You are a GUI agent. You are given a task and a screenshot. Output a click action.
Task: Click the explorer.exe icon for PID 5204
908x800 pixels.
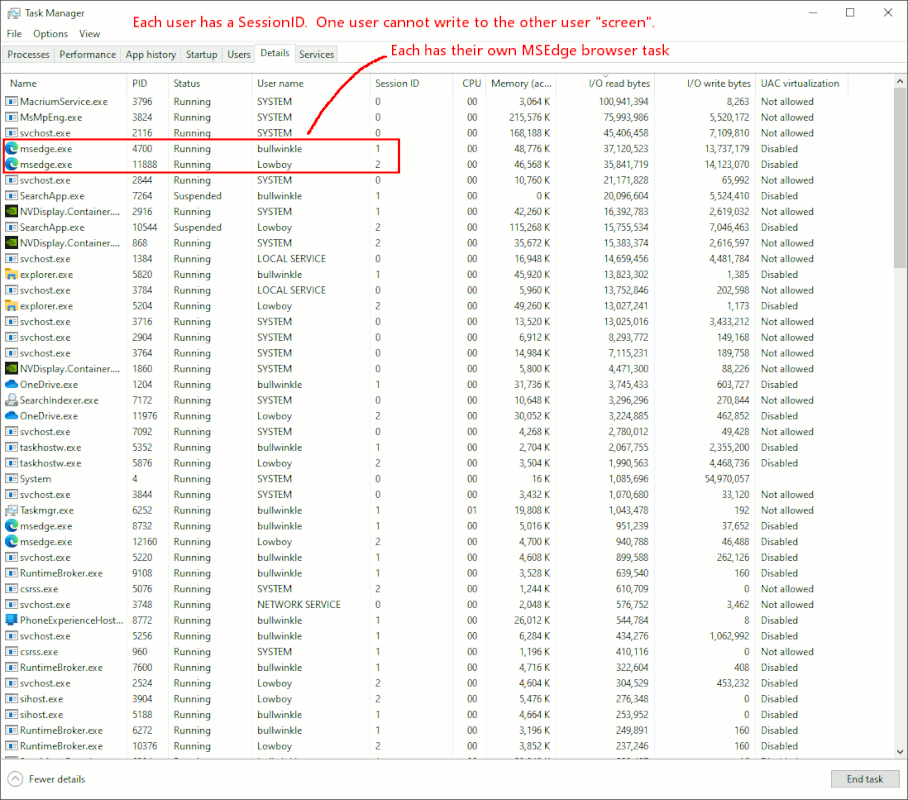click(11, 306)
